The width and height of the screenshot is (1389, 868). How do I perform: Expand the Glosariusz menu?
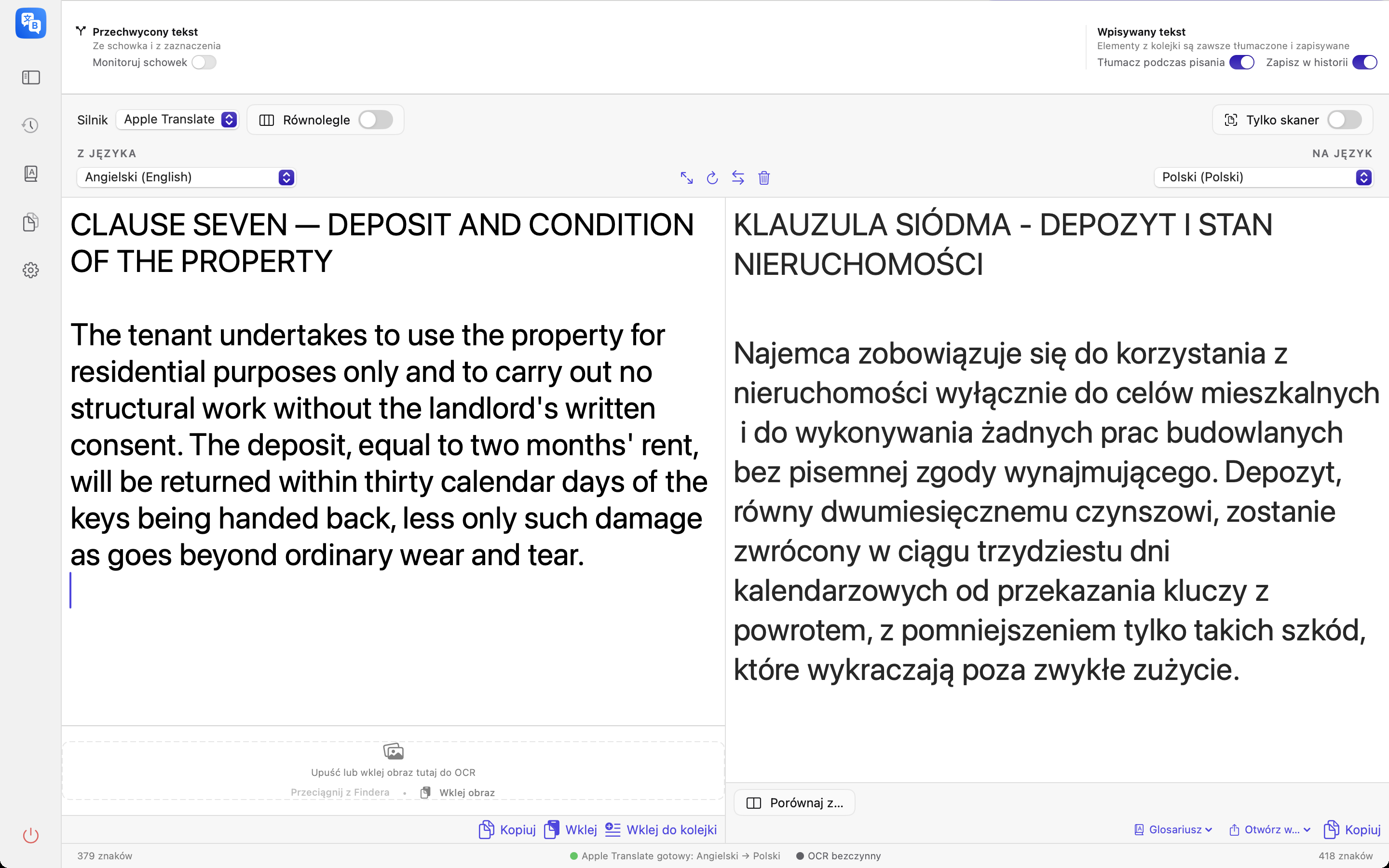(x=1173, y=829)
